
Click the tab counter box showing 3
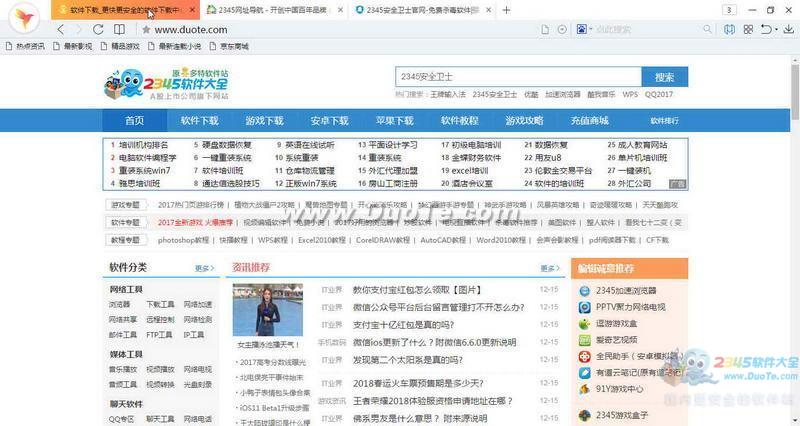729,10
